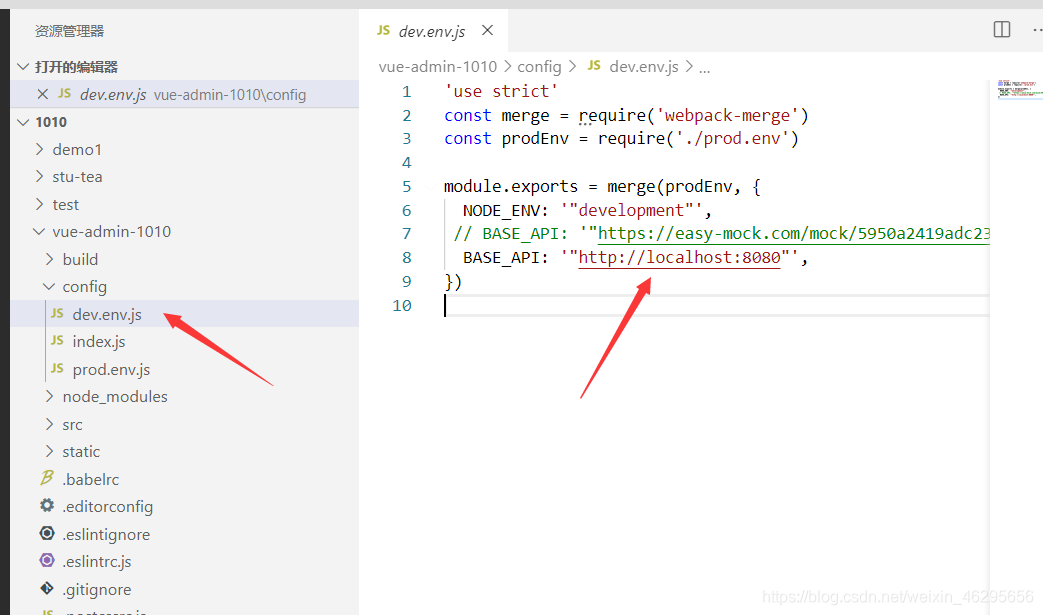Open index.js in the config folder

click(x=185, y=341)
